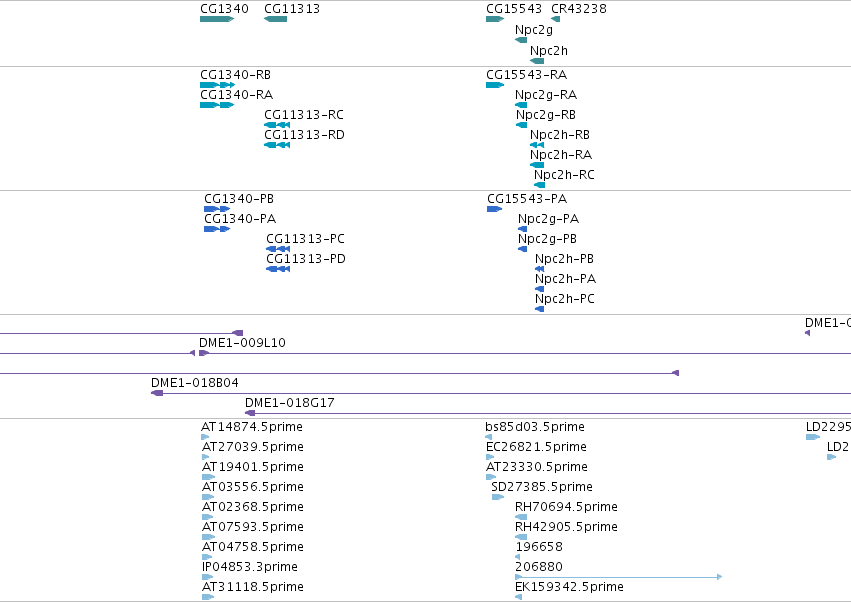Viewport: 851px width, 602px height.
Task: Select transcript CG15543-RA
Action: 494,85
